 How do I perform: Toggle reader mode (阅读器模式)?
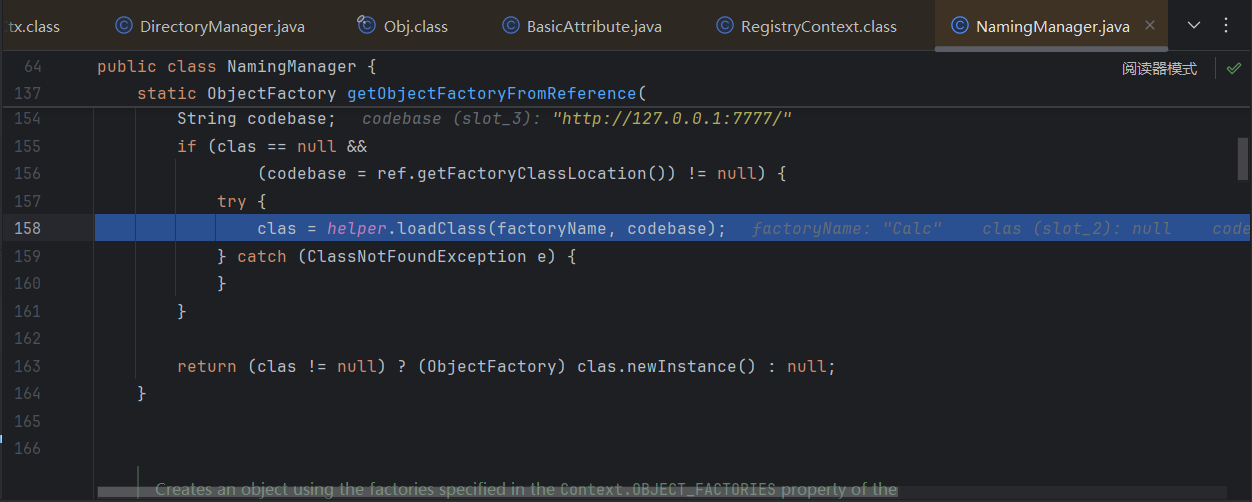(1159, 69)
